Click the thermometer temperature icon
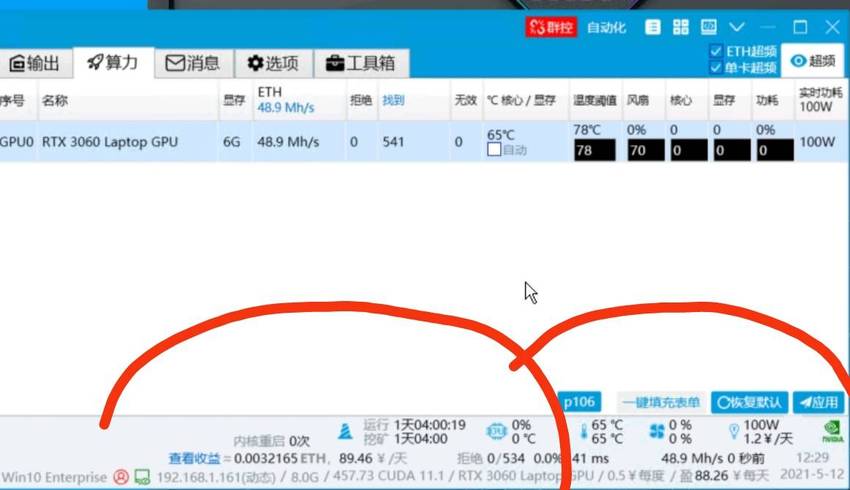The image size is (850, 490). click(583, 431)
